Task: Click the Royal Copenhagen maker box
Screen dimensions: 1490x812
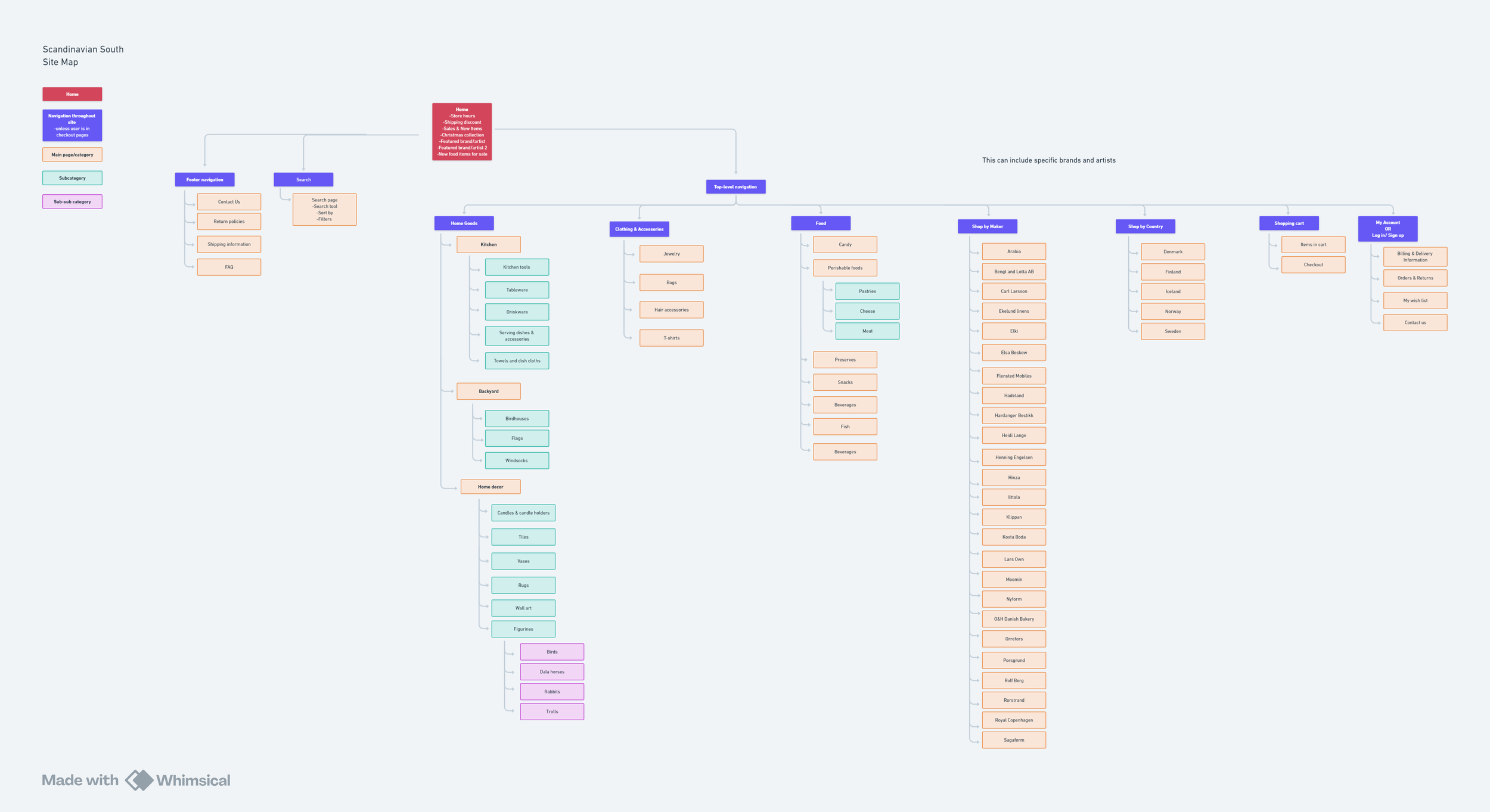Action: [x=1013, y=720]
